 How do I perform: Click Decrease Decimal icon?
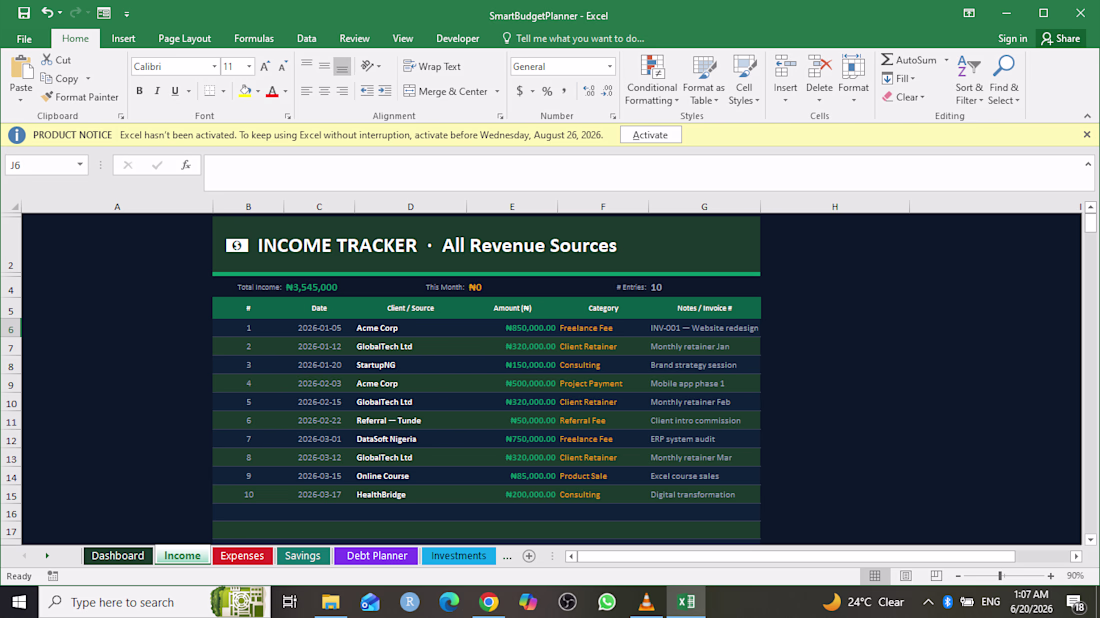607,91
